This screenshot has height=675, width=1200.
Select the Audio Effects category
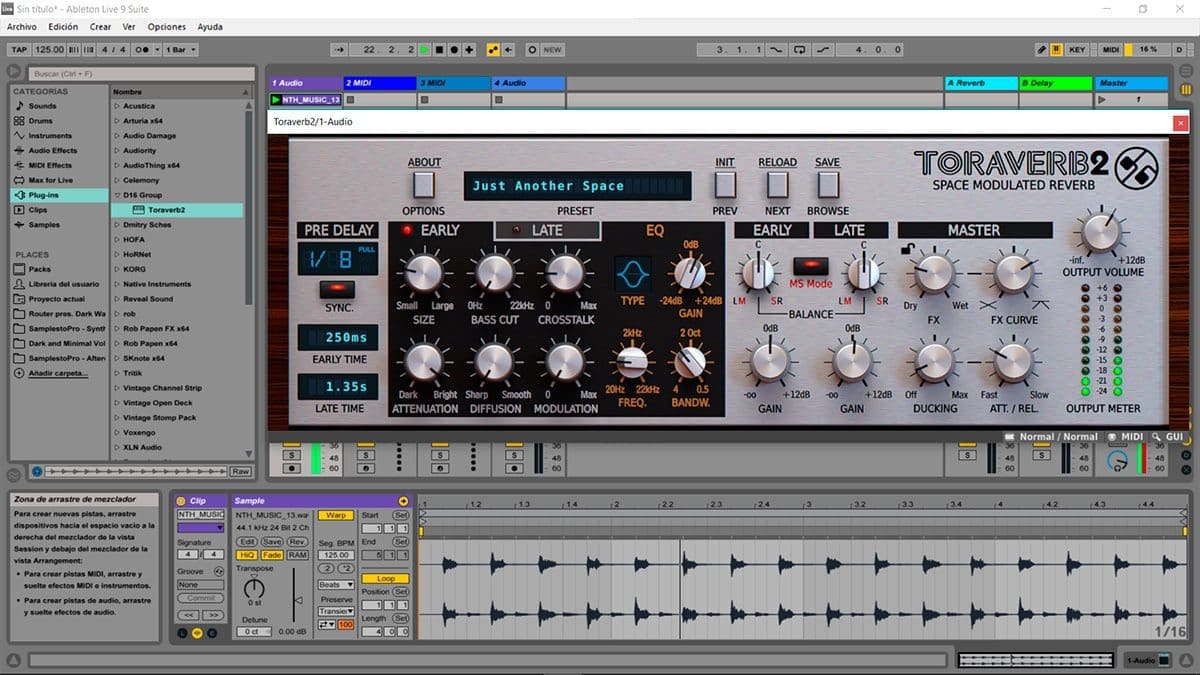pyautogui.click(x=52, y=150)
